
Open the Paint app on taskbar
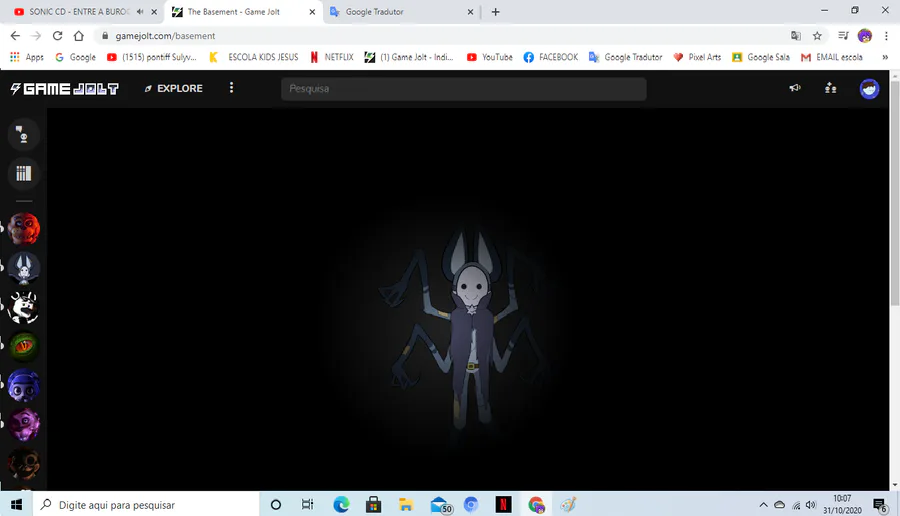pyautogui.click(x=568, y=505)
